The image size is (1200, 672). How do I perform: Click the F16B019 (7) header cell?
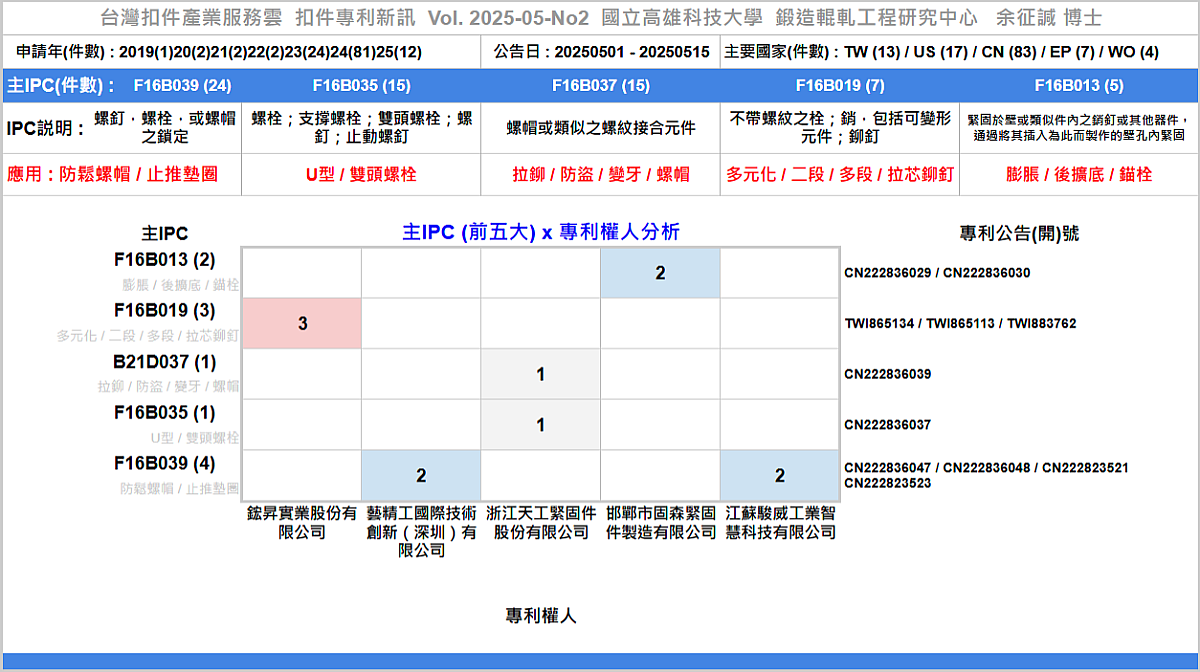point(840,86)
